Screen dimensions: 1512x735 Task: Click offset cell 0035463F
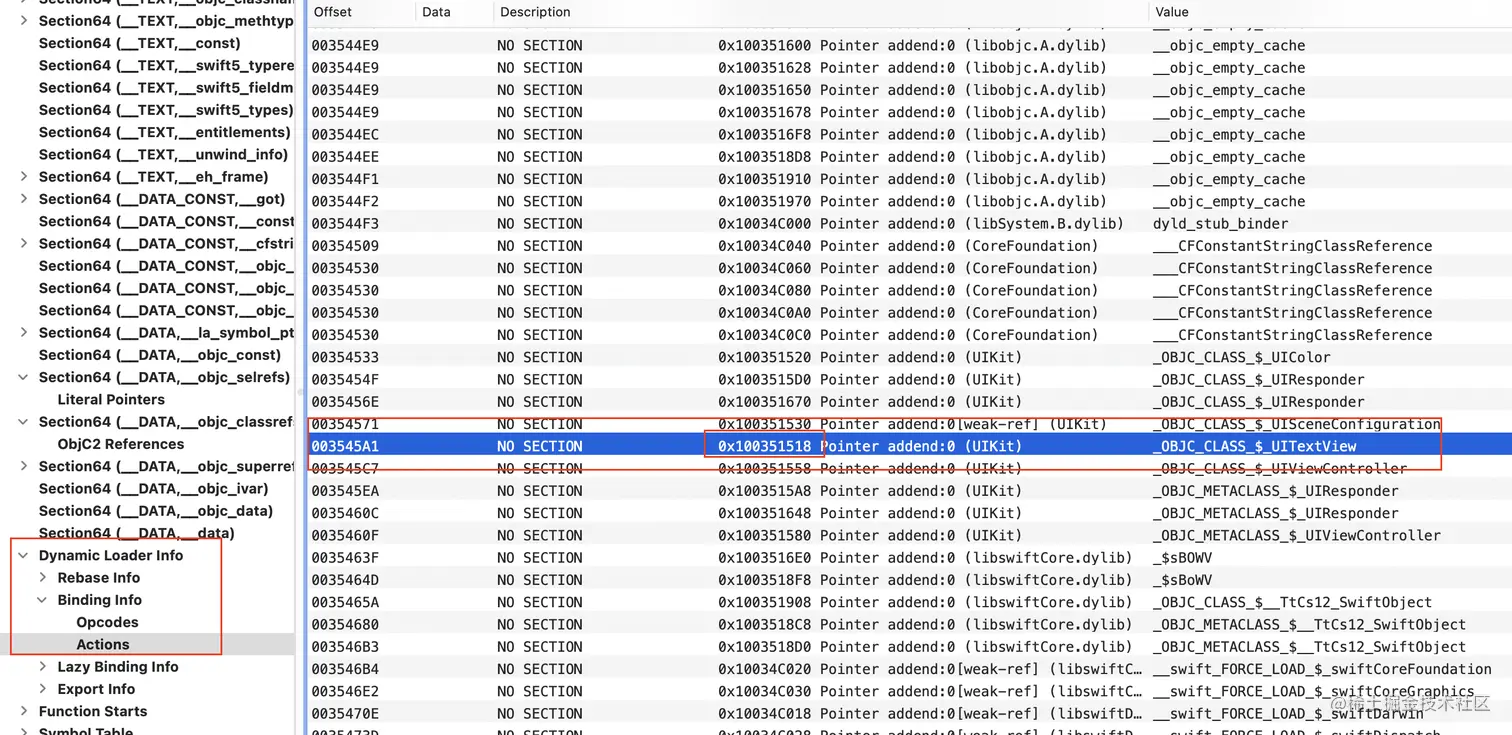pyautogui.click(x=345, y=557)
